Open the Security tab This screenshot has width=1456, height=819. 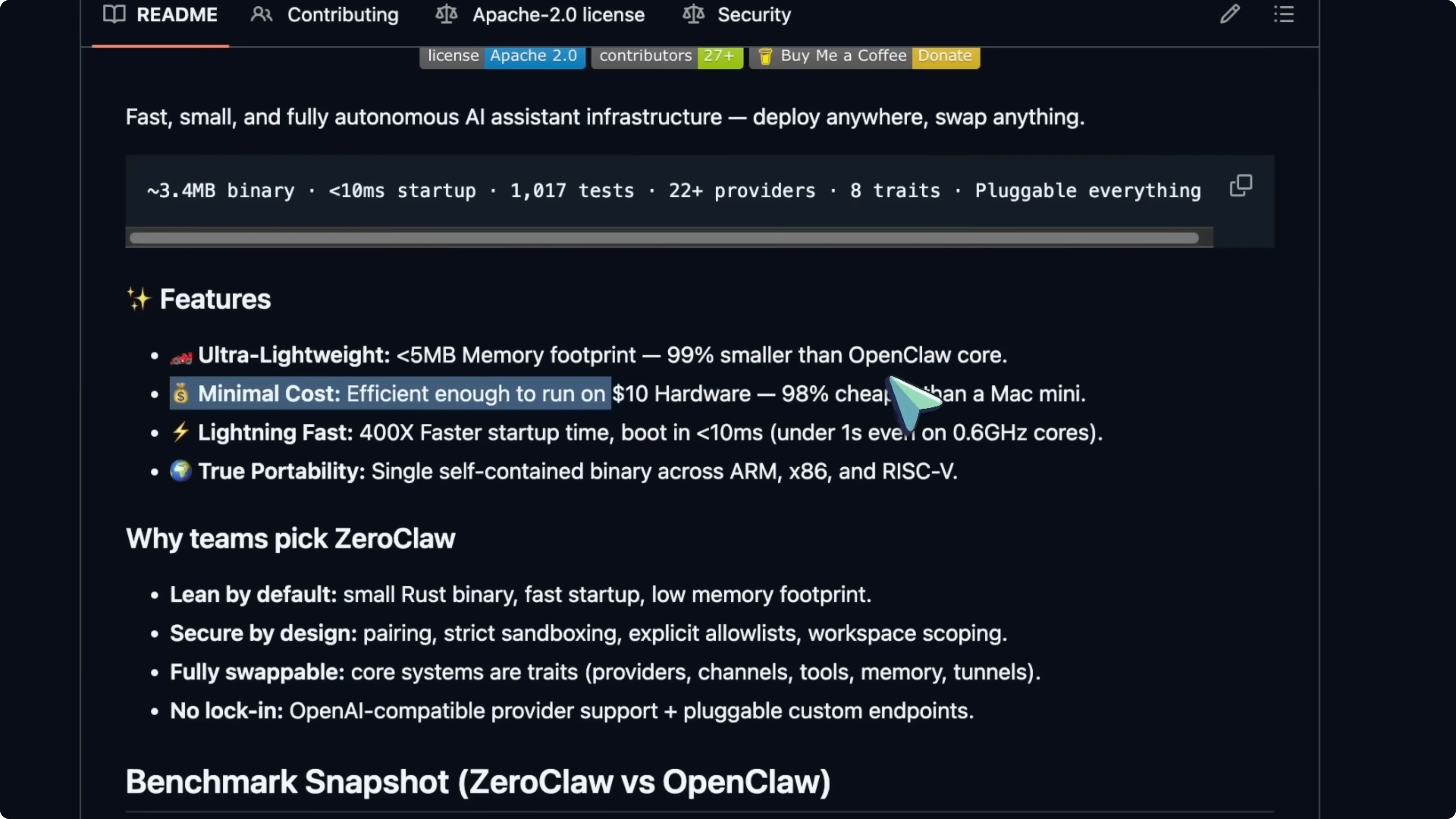(753, 15)
